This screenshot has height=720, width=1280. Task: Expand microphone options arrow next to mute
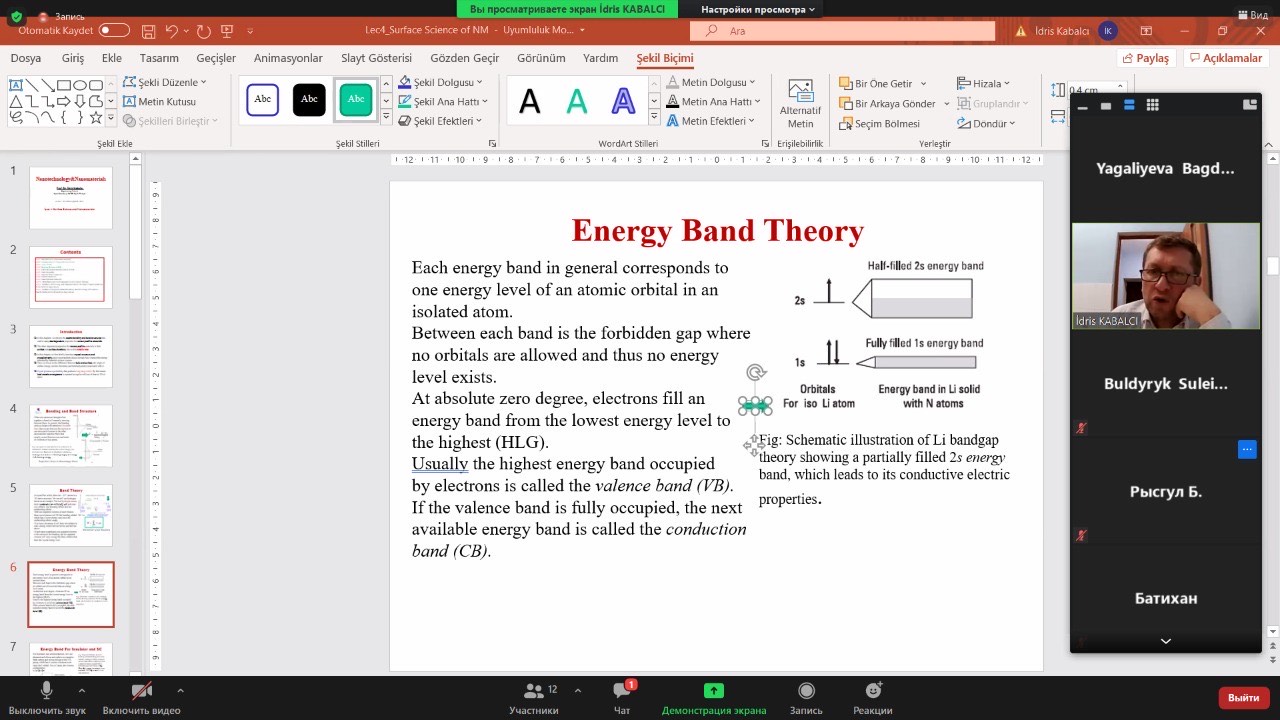82,690
